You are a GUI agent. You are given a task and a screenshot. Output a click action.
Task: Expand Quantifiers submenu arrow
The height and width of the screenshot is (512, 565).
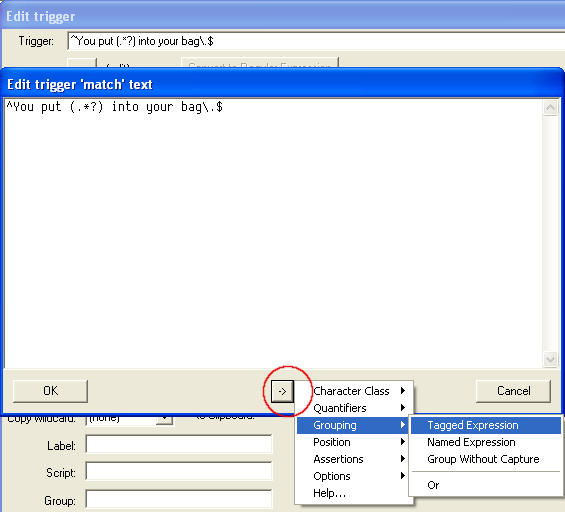coord(403,408)
